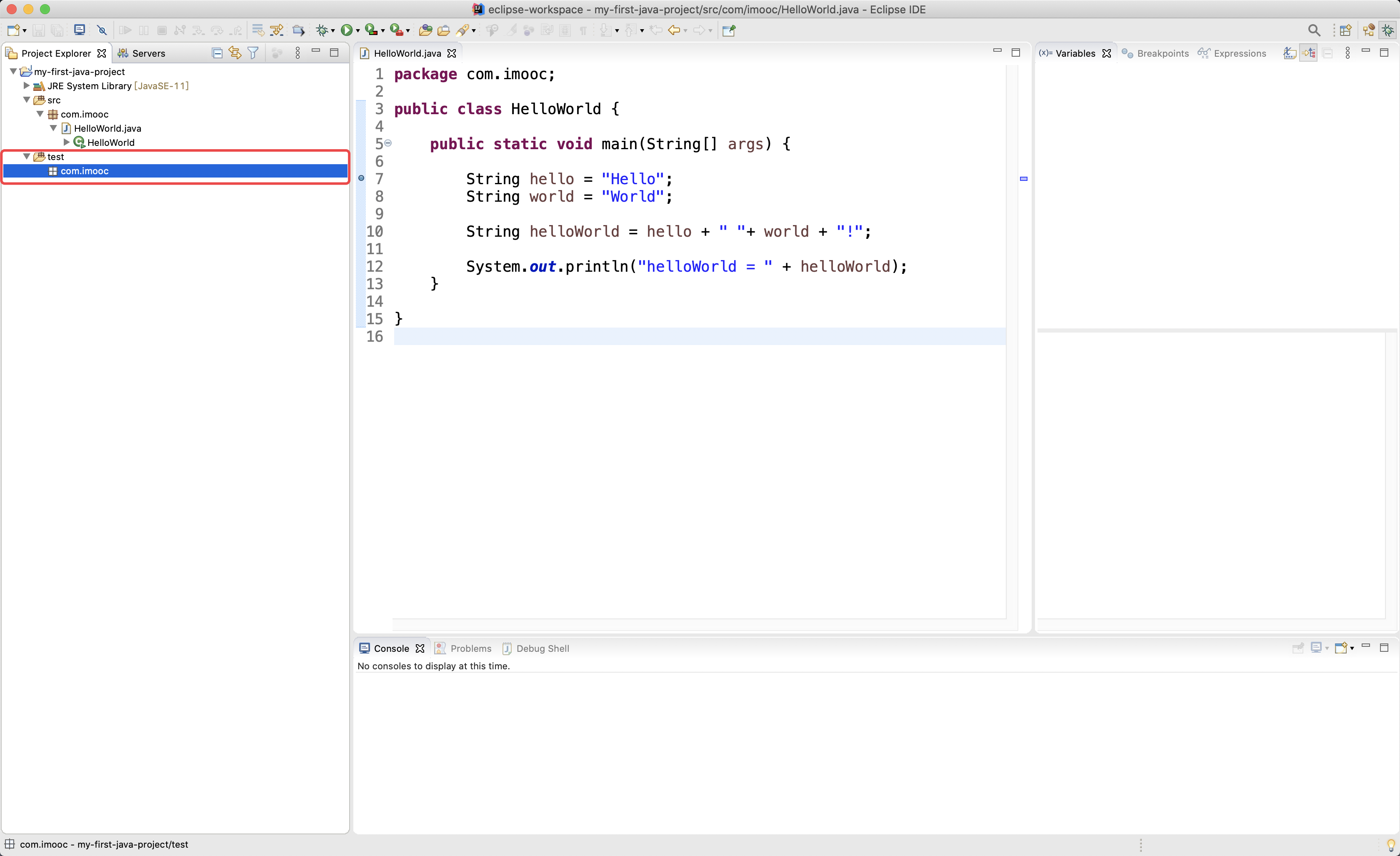
Task: Click the Open Task folder icon
Action: [x=443, y=31]
